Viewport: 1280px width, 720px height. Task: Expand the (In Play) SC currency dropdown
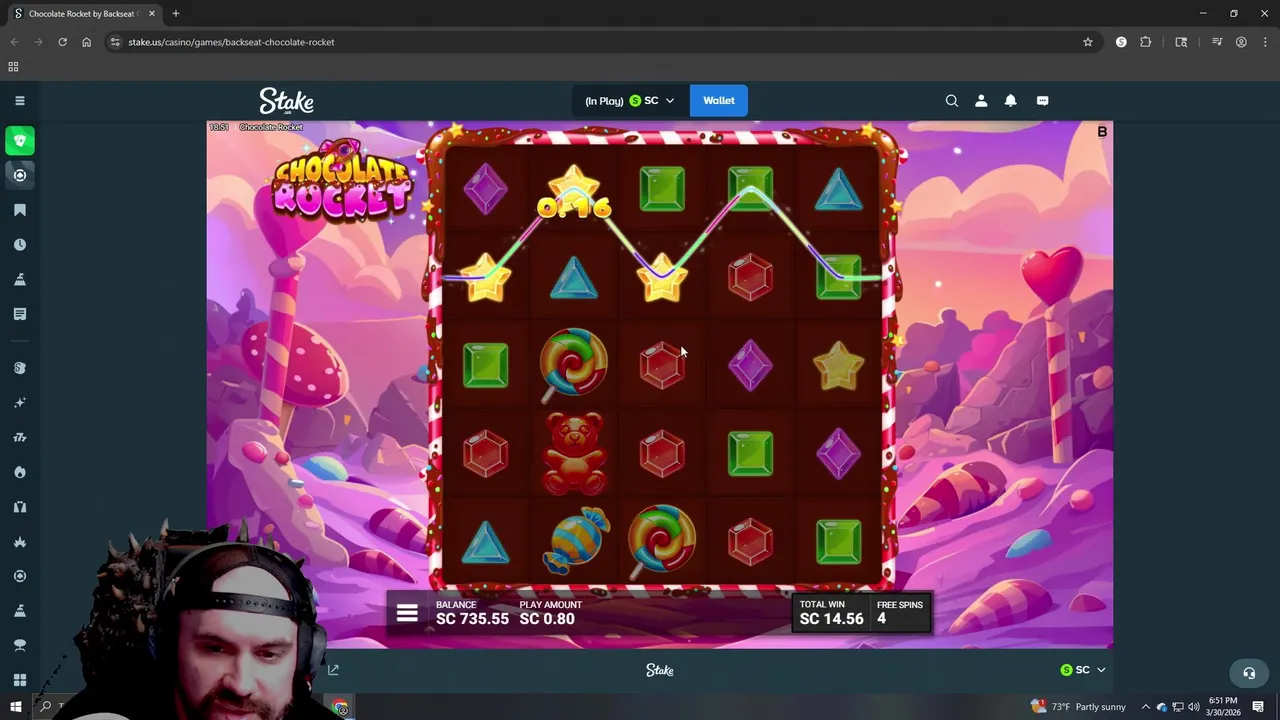(630, 100)
